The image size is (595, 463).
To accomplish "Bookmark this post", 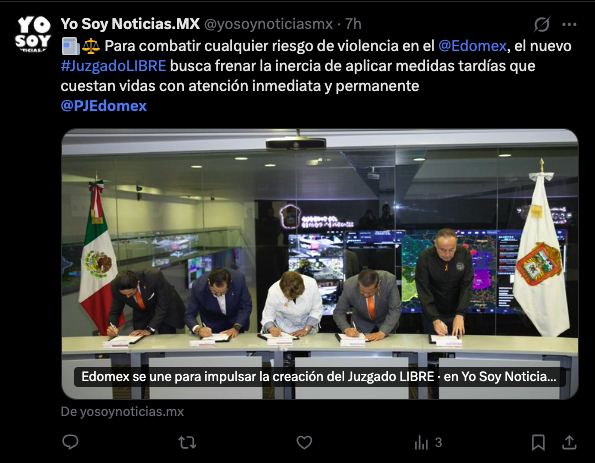I will [x=538, y=443].
